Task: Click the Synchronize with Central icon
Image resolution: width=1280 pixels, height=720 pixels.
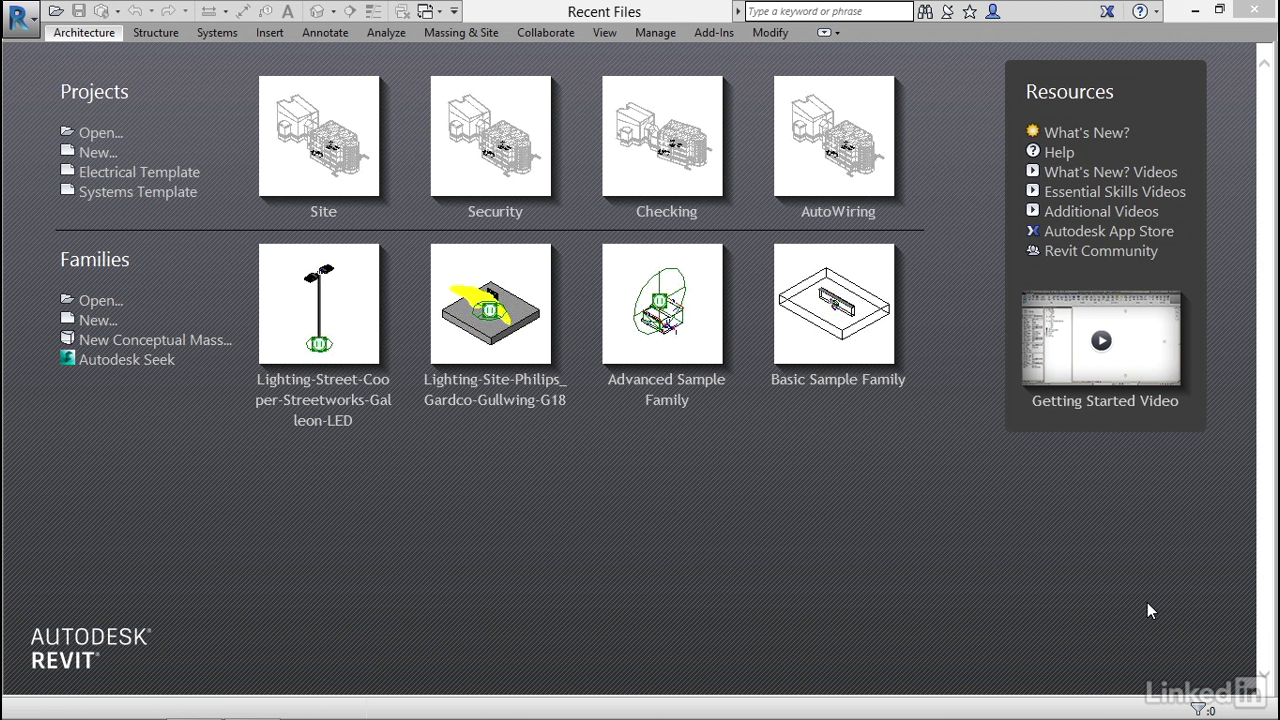Action: (101, 12)
